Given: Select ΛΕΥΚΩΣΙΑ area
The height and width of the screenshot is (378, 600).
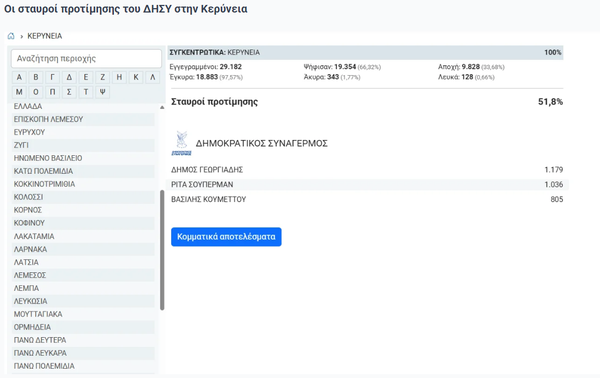Looking at the screenshot, I should coord(83,301).
